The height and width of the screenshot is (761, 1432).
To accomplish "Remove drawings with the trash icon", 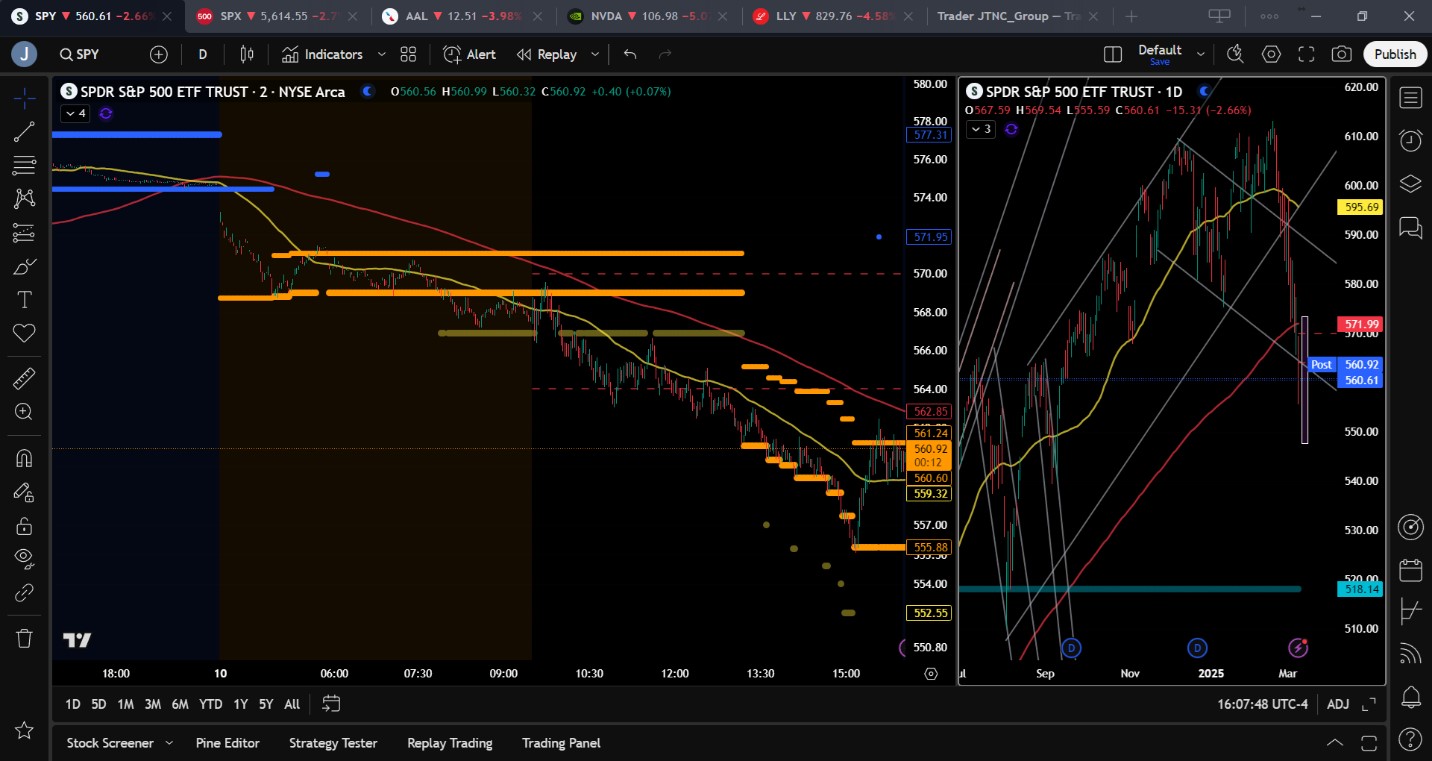I will click(x=25, y=638).
